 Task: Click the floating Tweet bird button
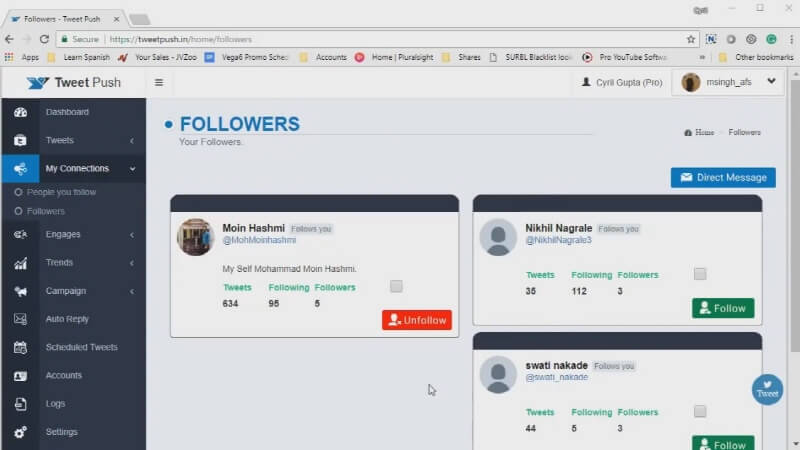pyautogui.click(x=767, y=389)
